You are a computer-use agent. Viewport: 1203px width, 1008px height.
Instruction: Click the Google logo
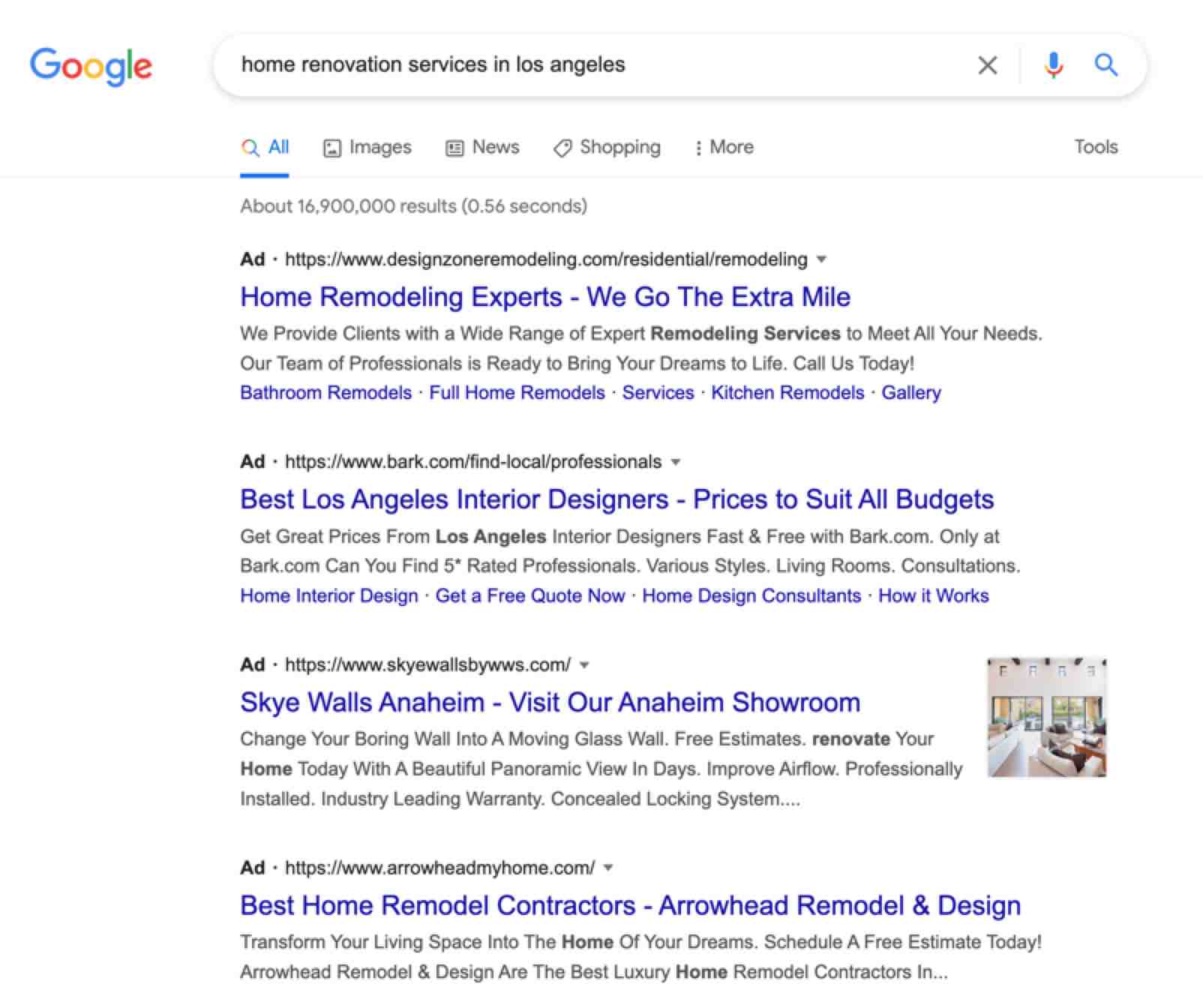91,66
